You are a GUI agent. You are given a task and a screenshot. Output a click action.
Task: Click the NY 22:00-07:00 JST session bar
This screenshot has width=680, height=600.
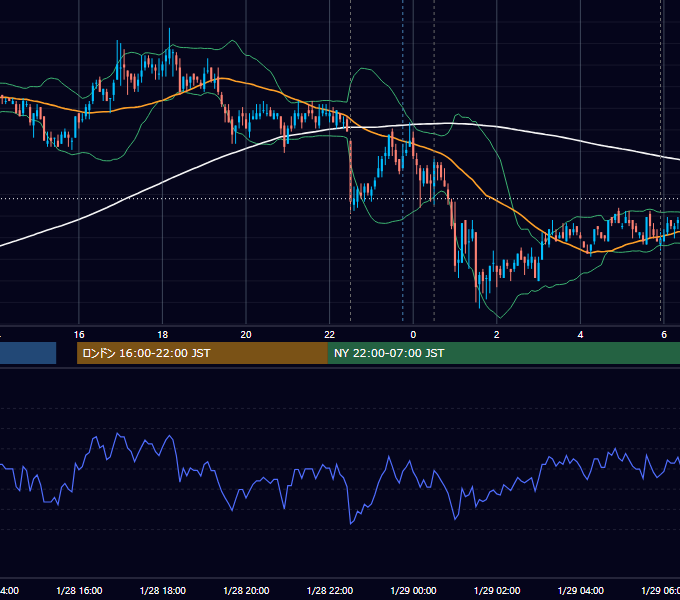click(503, 353)
